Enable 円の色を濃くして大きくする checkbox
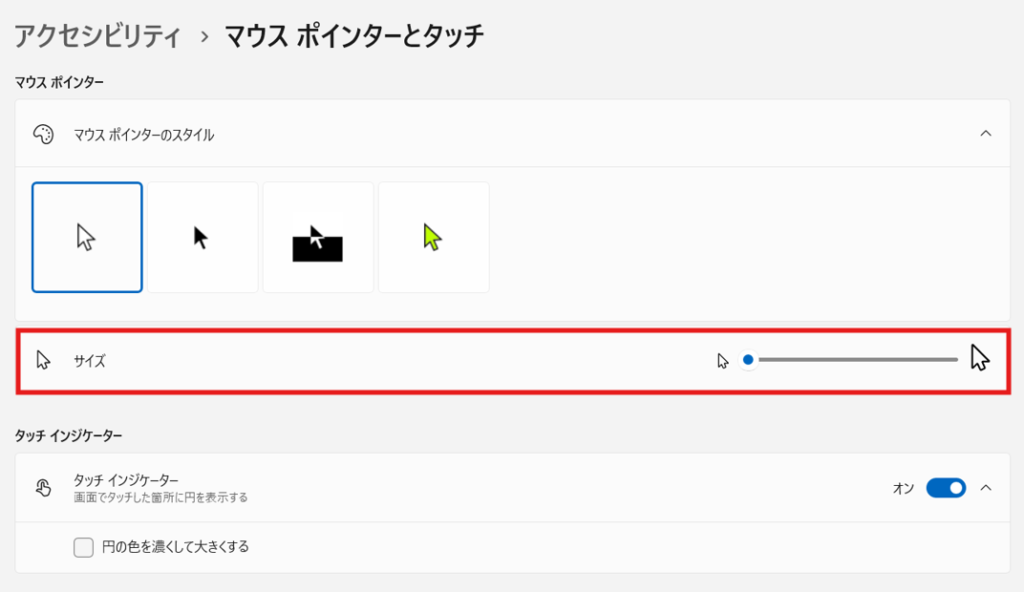The height and width of the screenshot is (592, 1024). [x=84, y=547]
